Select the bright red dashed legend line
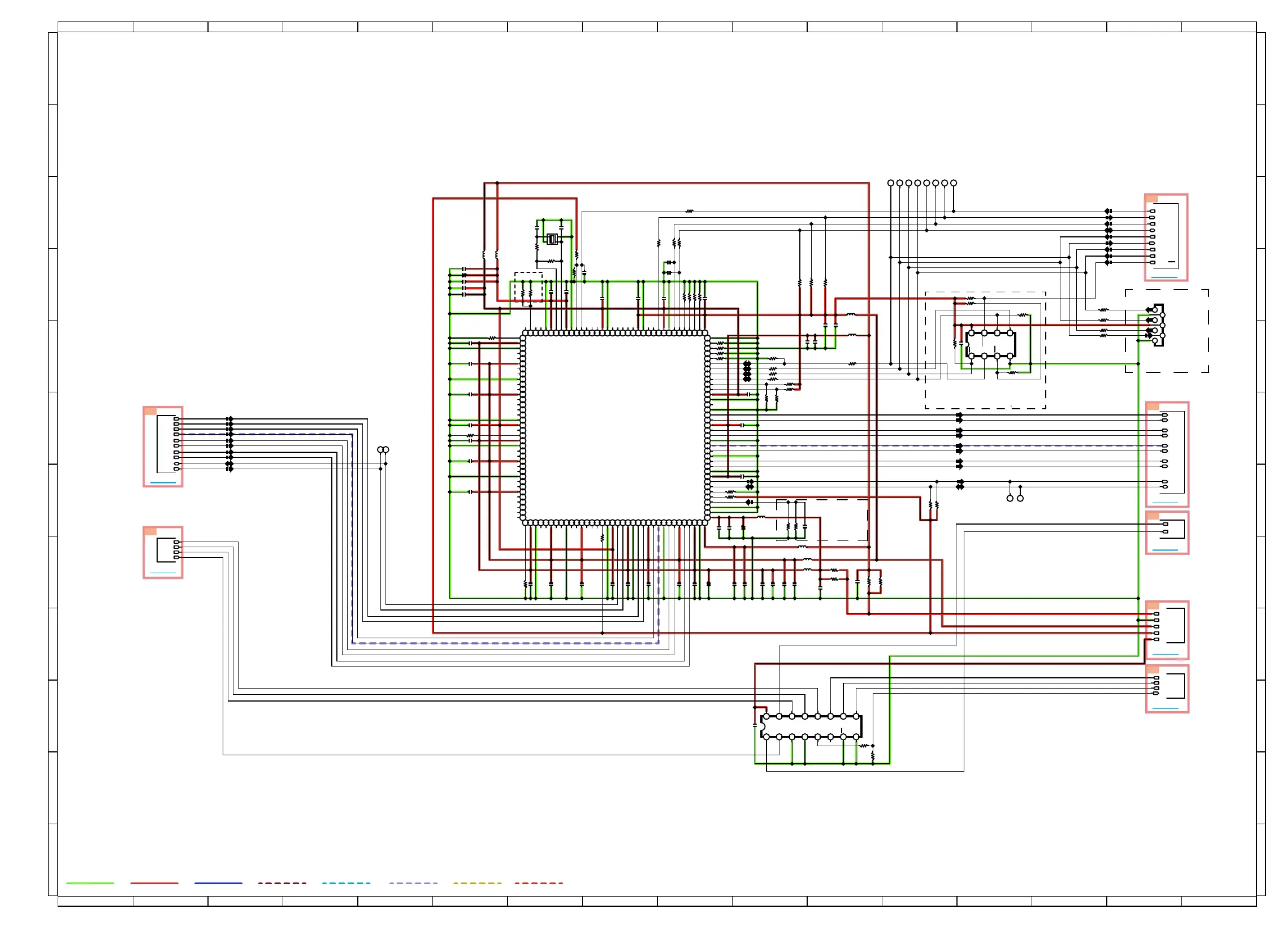 point(539,883)
